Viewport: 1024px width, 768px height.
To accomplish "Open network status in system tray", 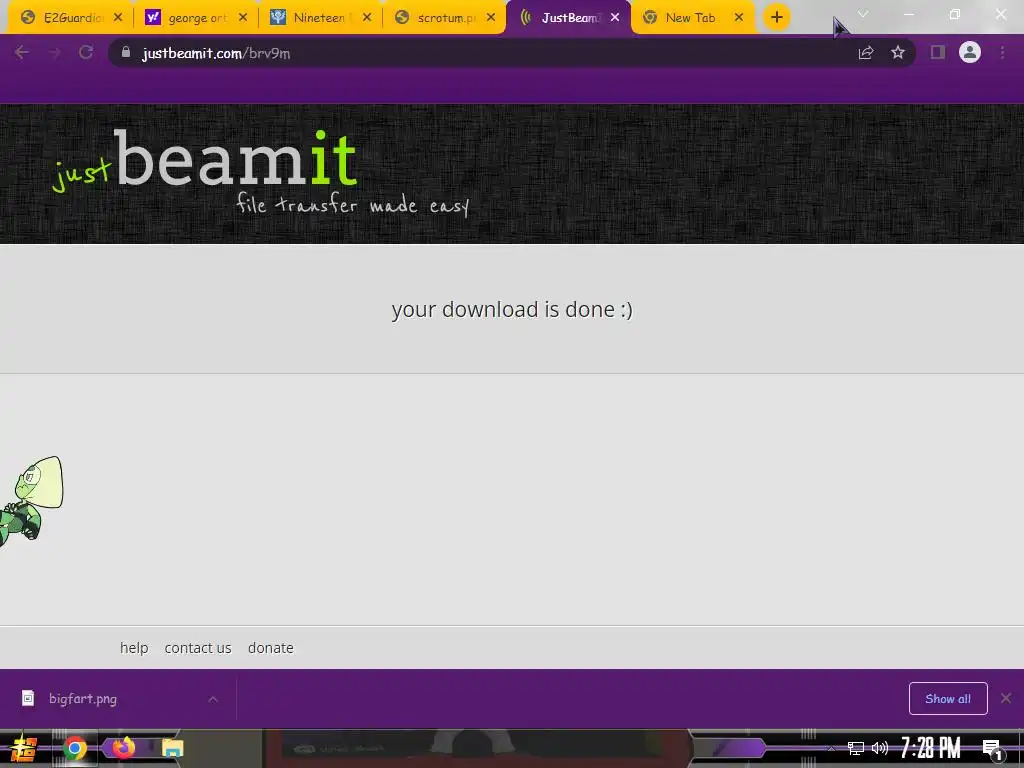I will point(855,748).
